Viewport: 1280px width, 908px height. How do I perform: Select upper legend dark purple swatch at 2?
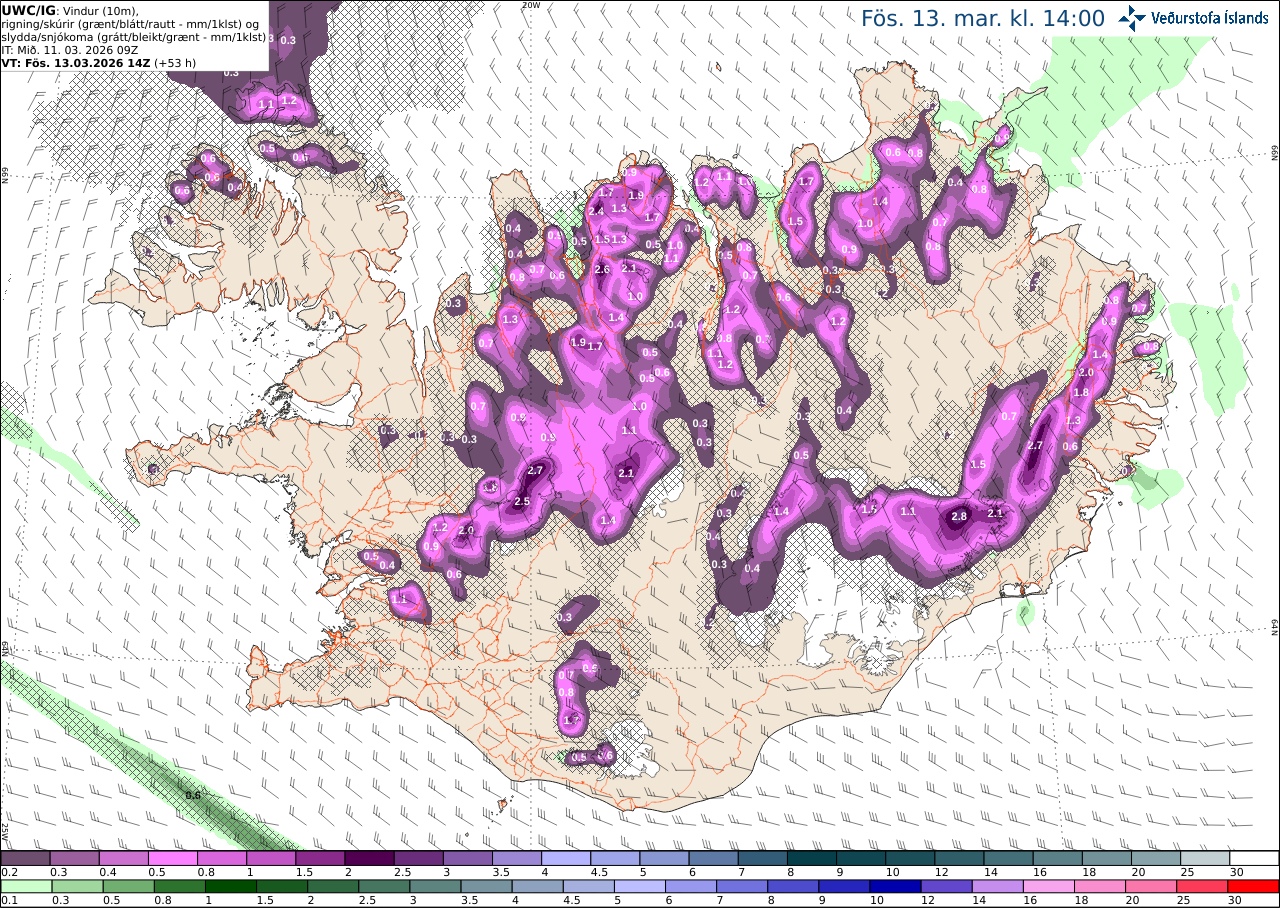(x=369, y=858)
